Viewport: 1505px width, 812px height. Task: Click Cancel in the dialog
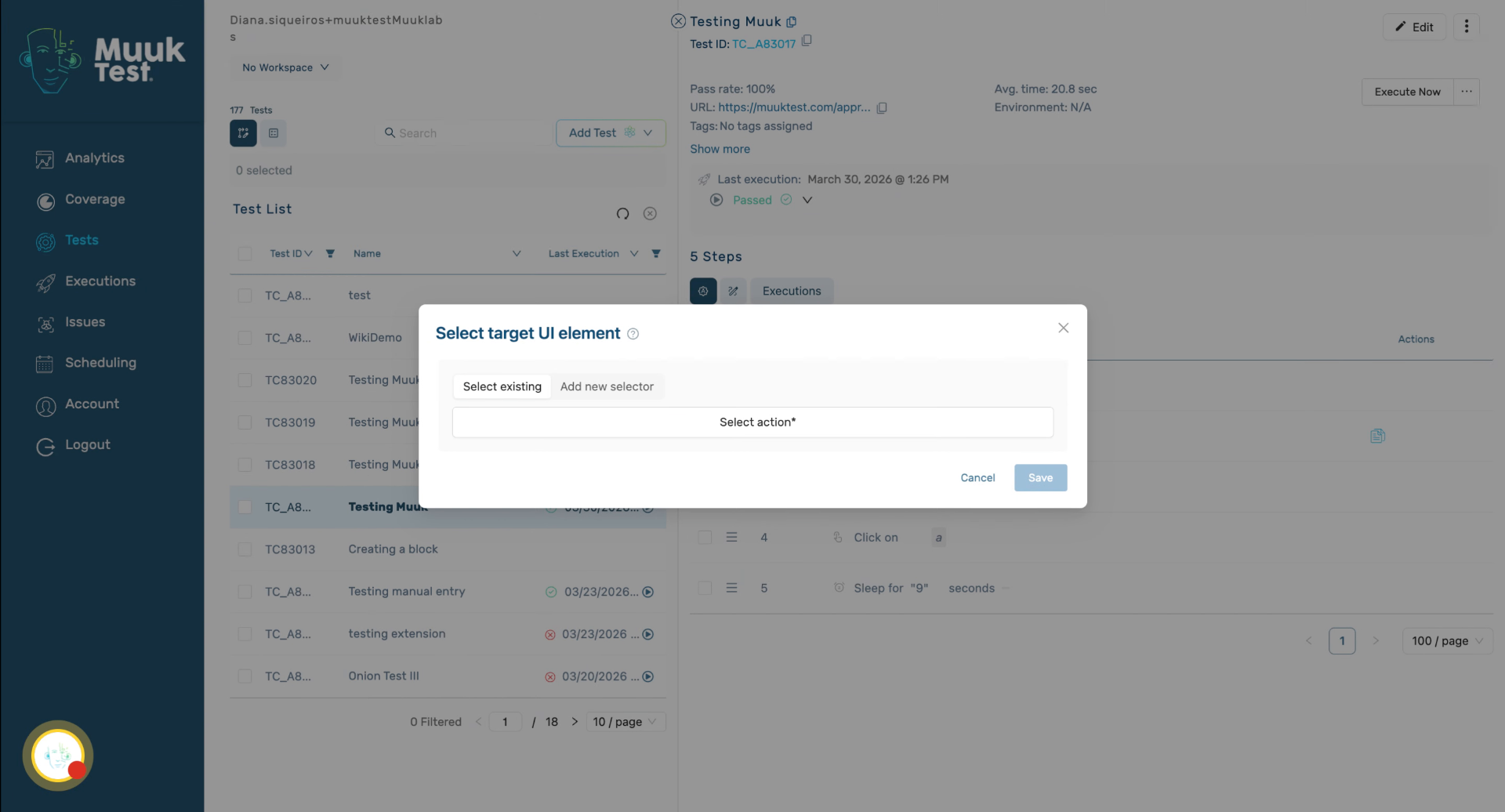(977, 477)
